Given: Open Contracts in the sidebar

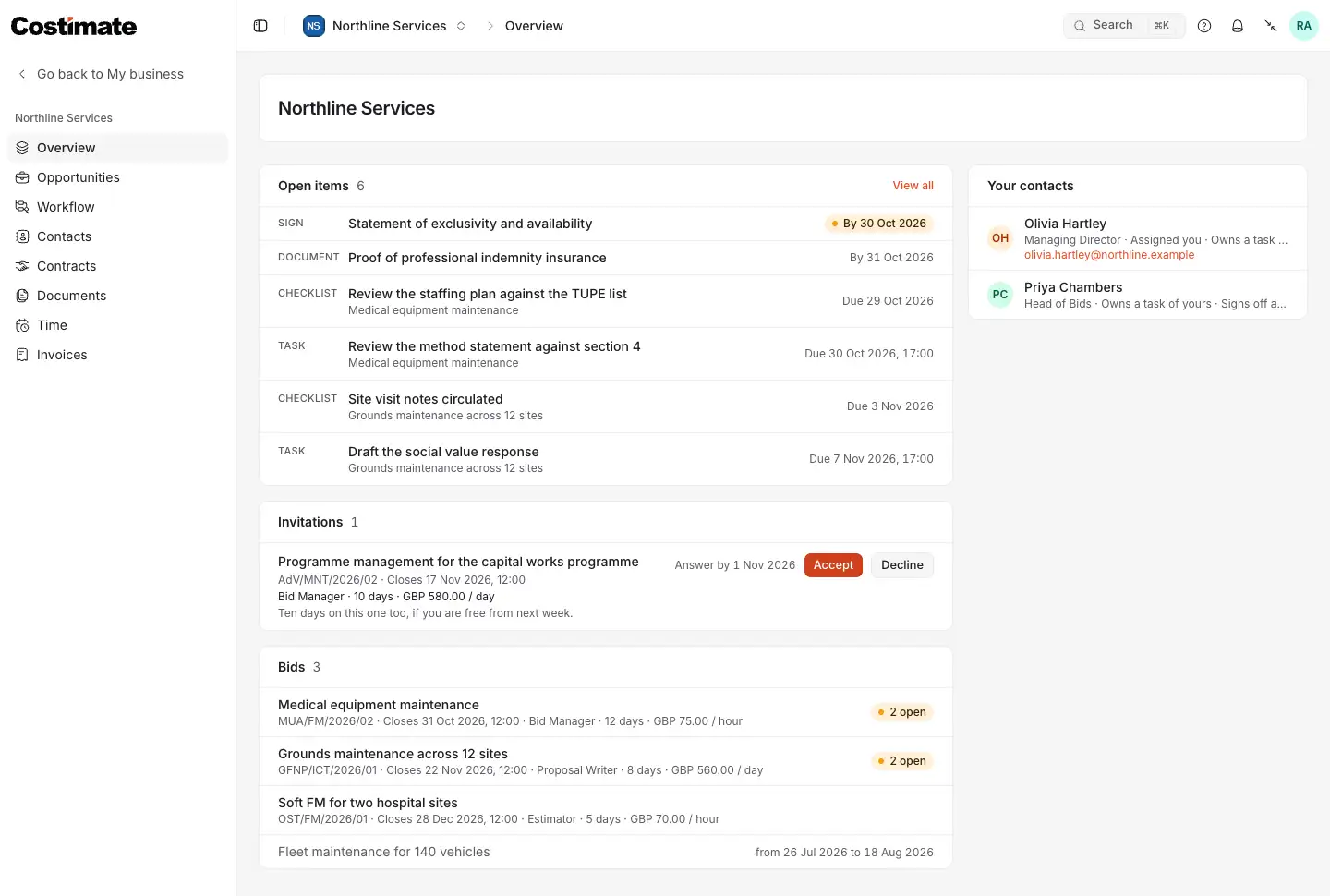Looking at the screenshot, I should pyautogui.click(x=117, y=266).
